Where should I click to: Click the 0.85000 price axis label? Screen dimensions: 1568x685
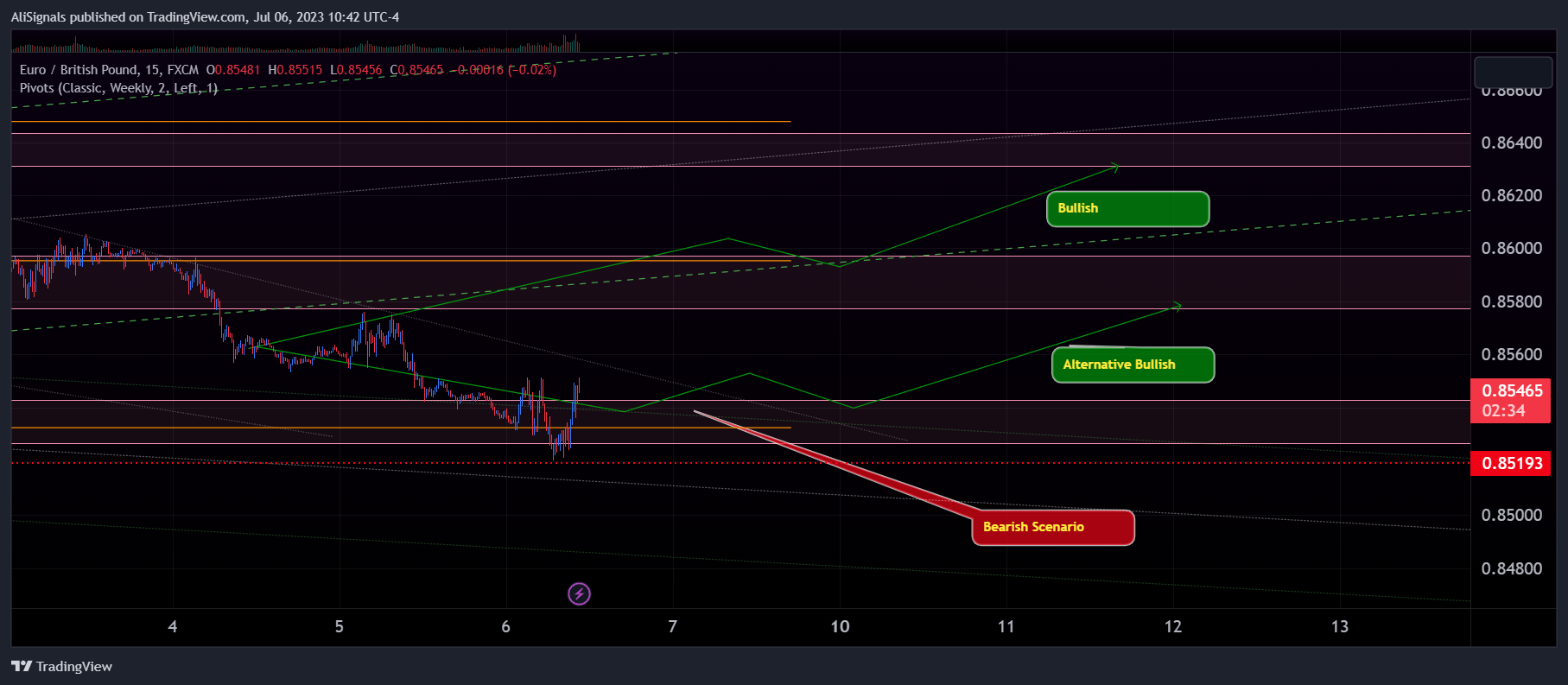[x=1511, y=516]
